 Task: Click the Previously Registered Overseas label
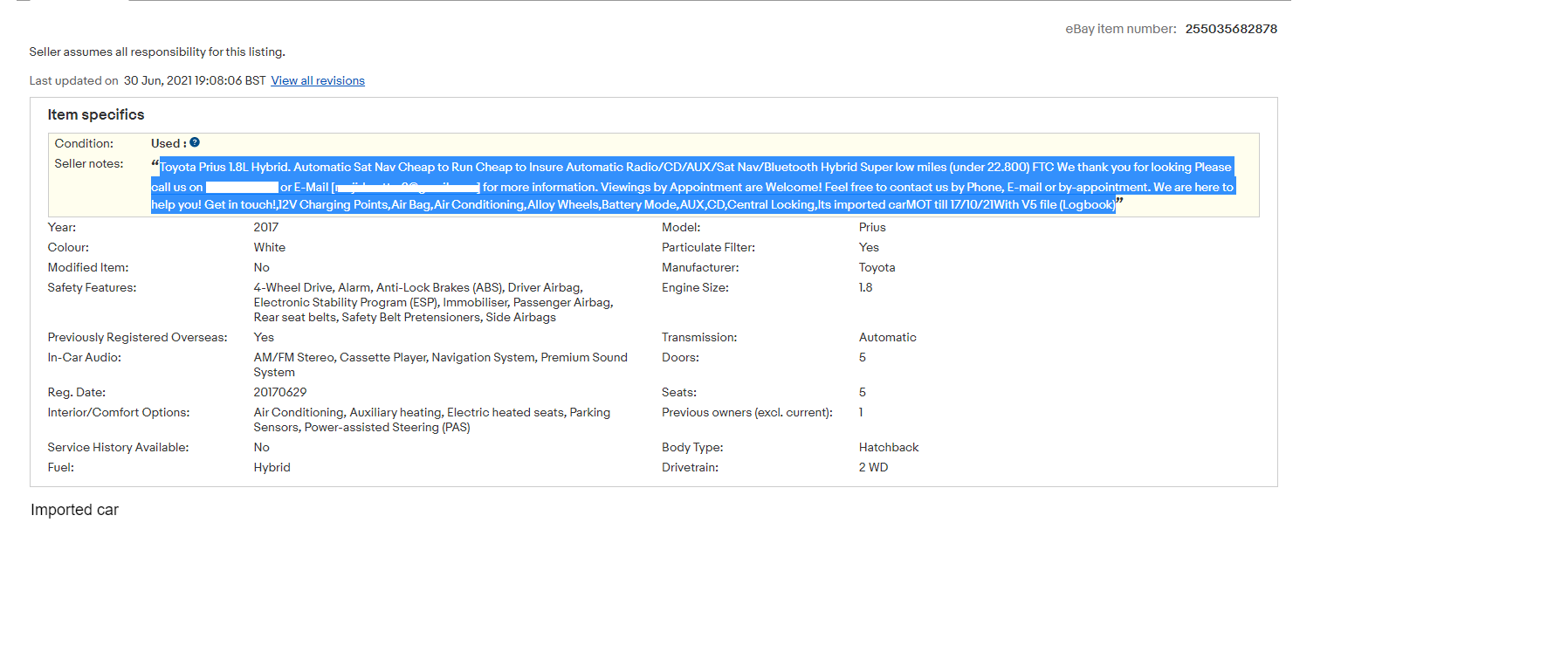pyautogui.click(x=137, y=337)
